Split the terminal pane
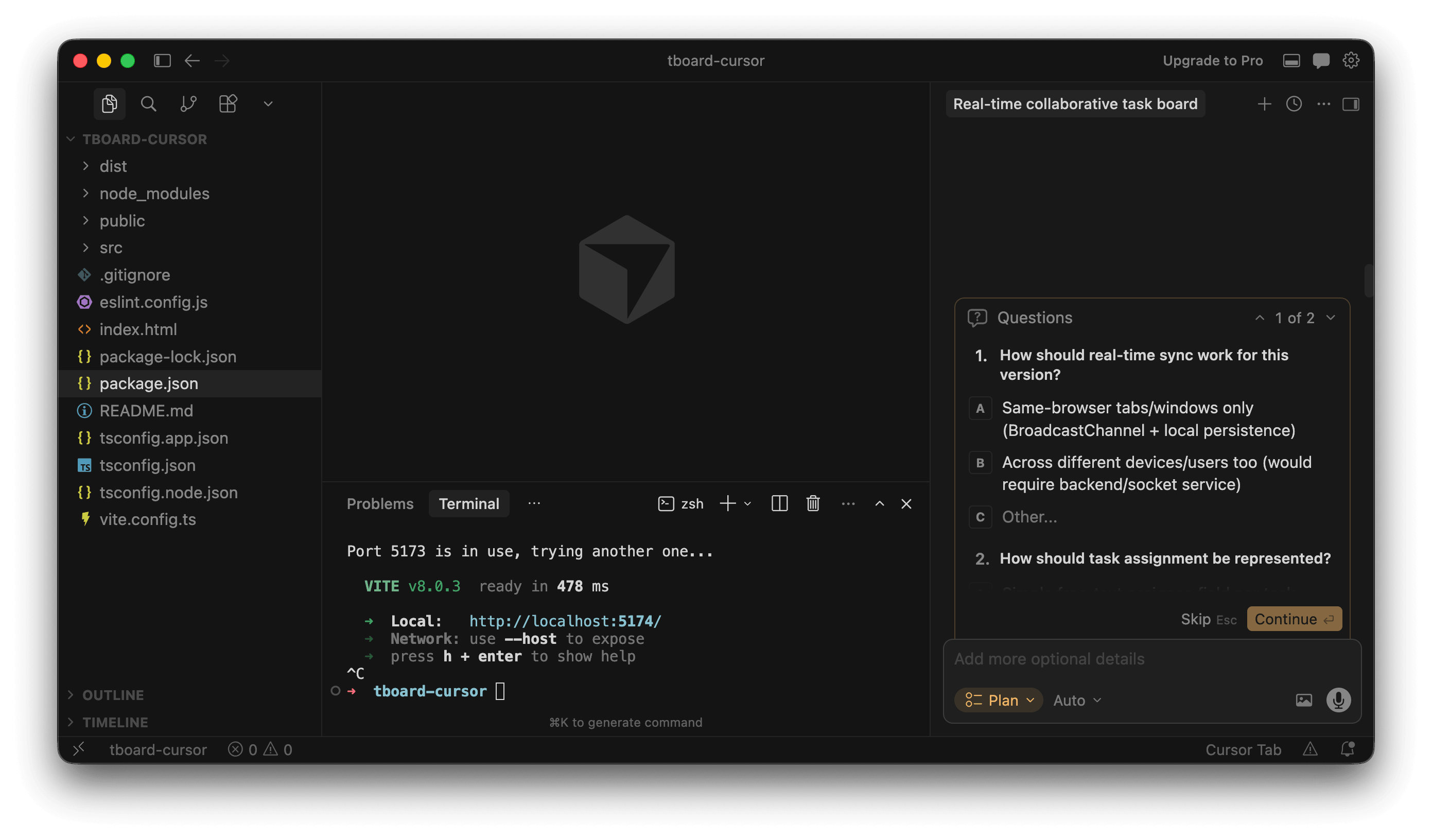Screen dimensions: 1432x840 pos(780,504)
